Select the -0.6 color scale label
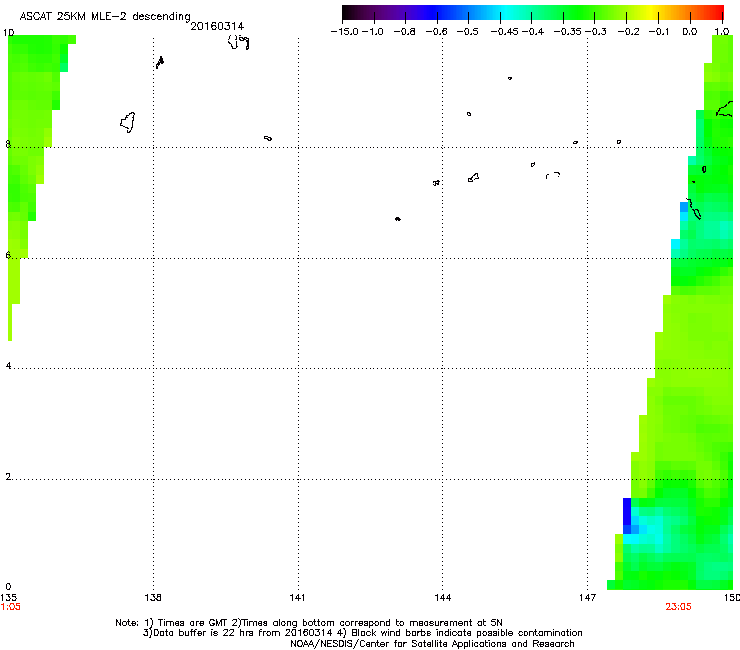Viewport: 740px width, 650px height. [x=436, y=32]
